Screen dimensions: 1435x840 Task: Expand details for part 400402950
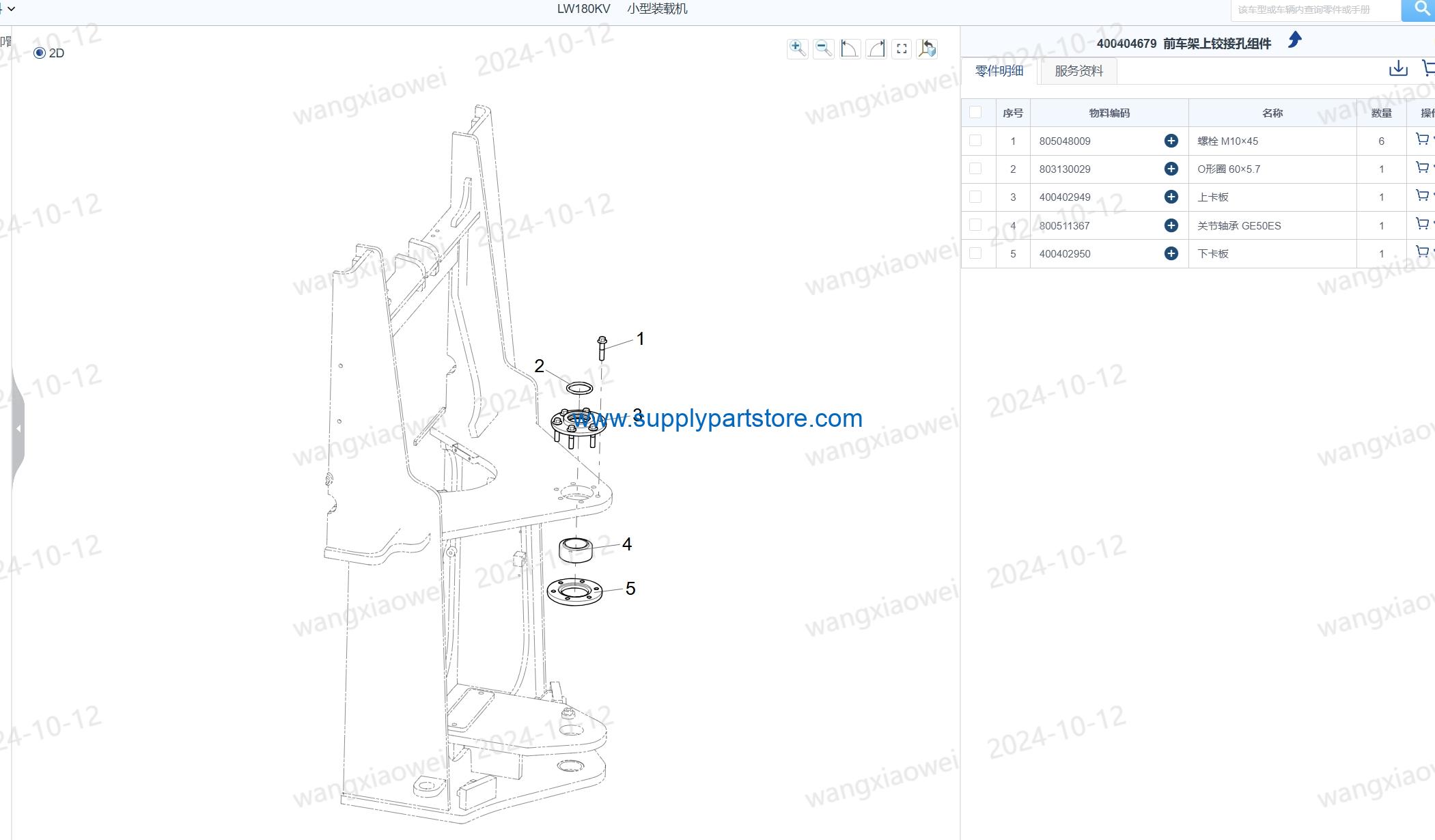click(1171, 253)
